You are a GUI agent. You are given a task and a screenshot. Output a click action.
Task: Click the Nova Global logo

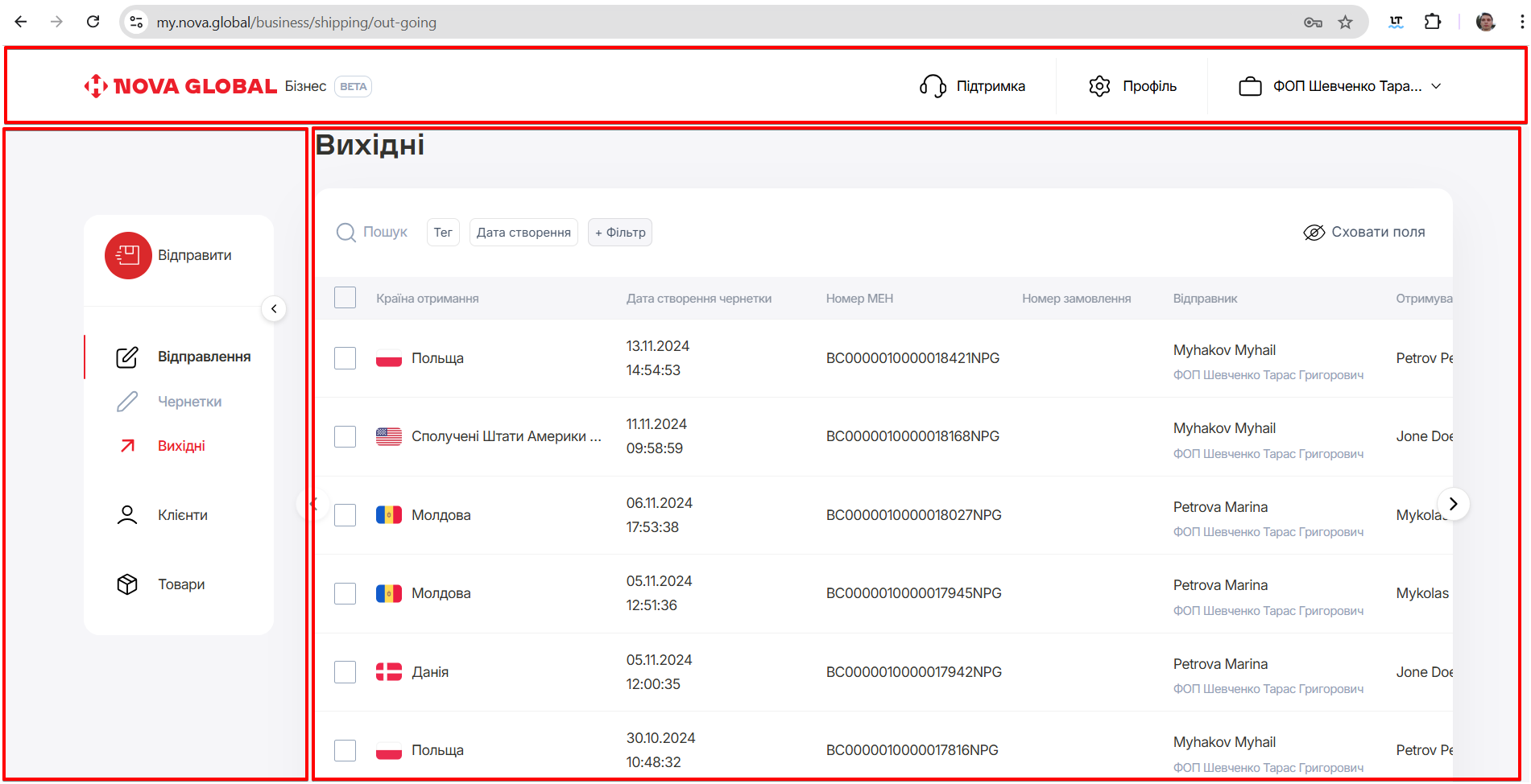click(181, 86)
